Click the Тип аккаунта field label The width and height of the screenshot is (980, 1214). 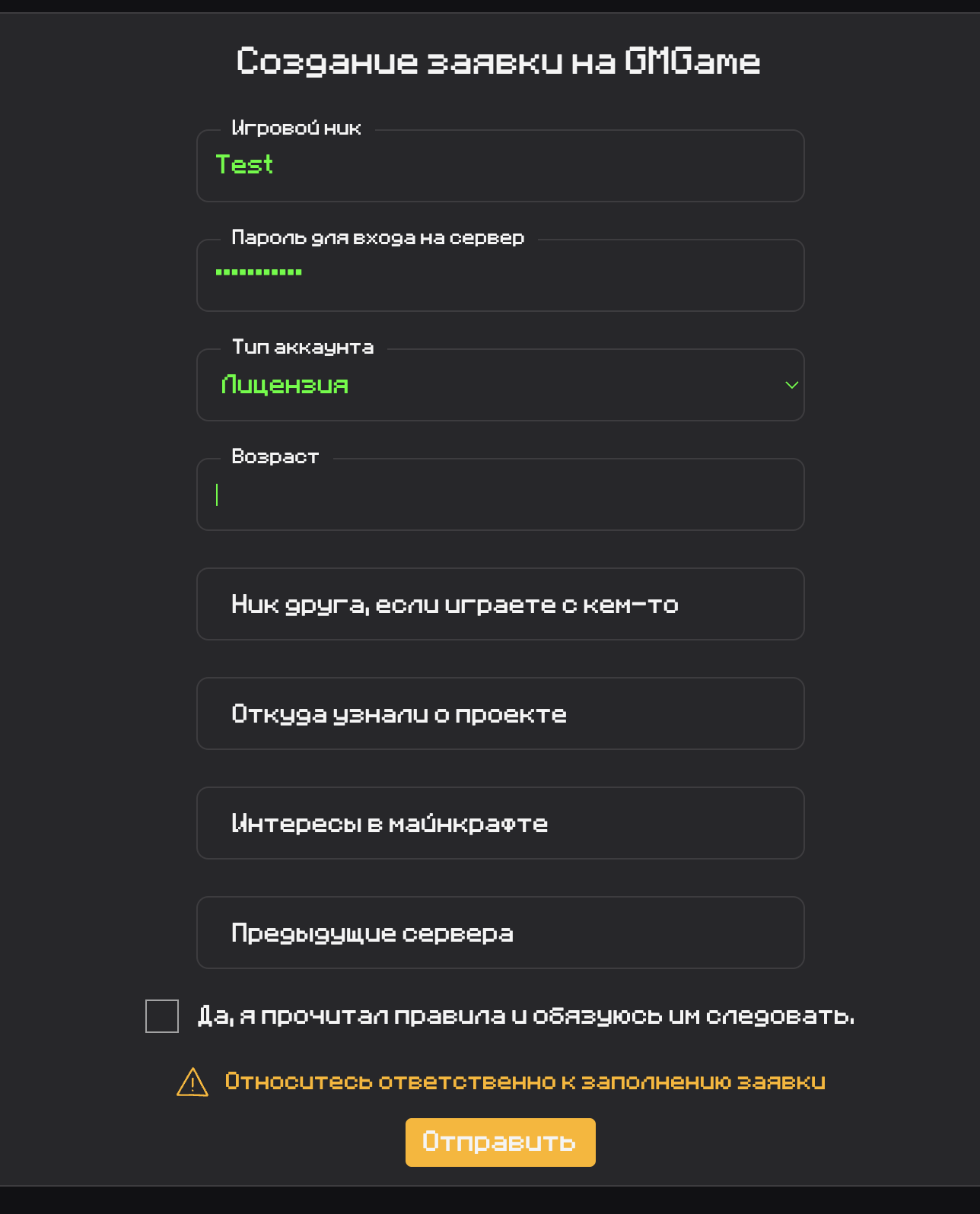coord(303,348)
